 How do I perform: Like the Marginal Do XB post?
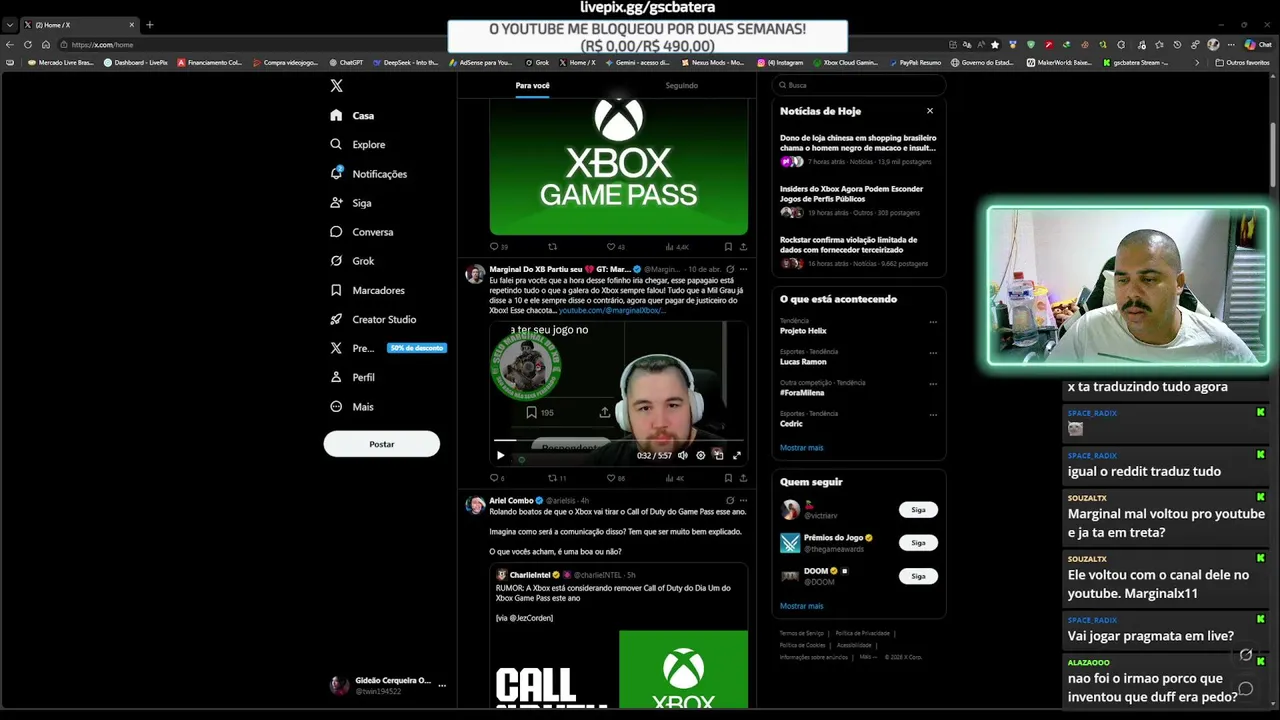tap(615, 478)
